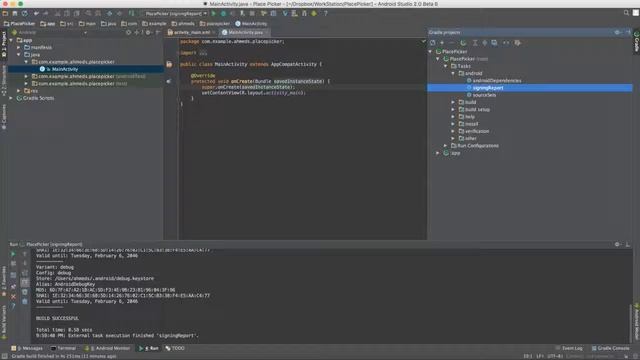Click the MainActivity breadcrumb

251,24
